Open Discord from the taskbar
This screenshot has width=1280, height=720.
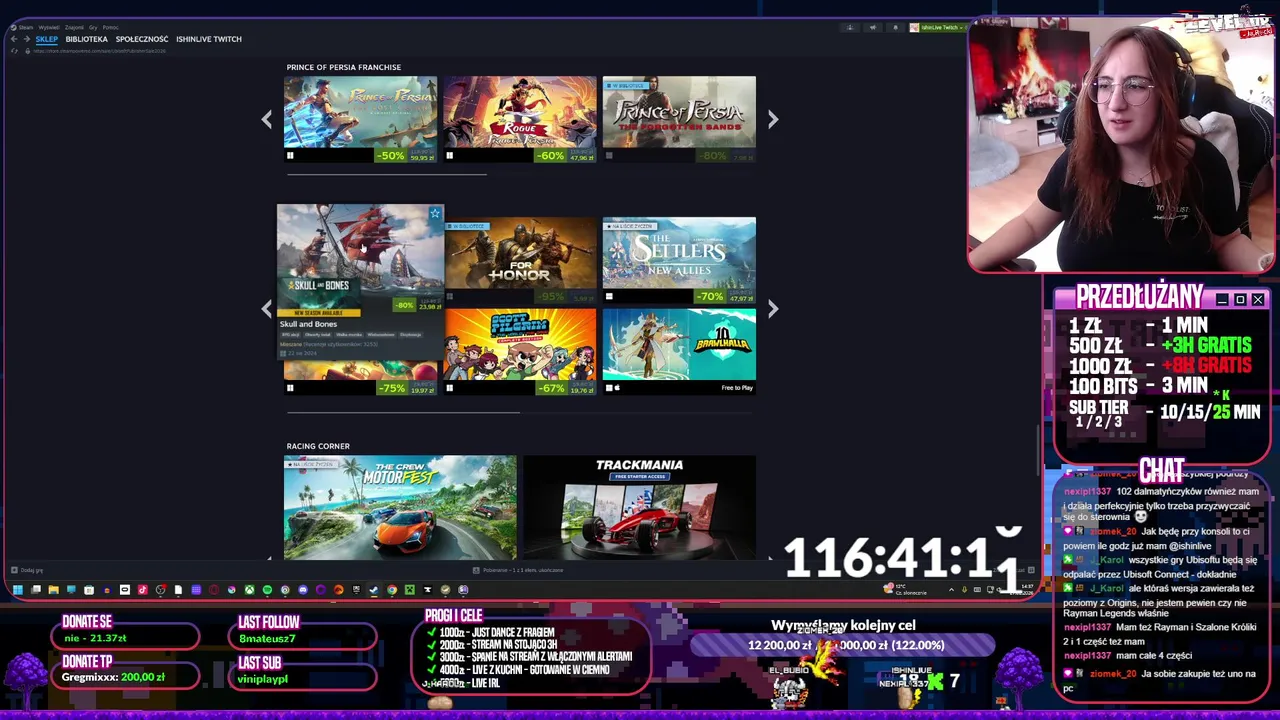click(303, 590)
